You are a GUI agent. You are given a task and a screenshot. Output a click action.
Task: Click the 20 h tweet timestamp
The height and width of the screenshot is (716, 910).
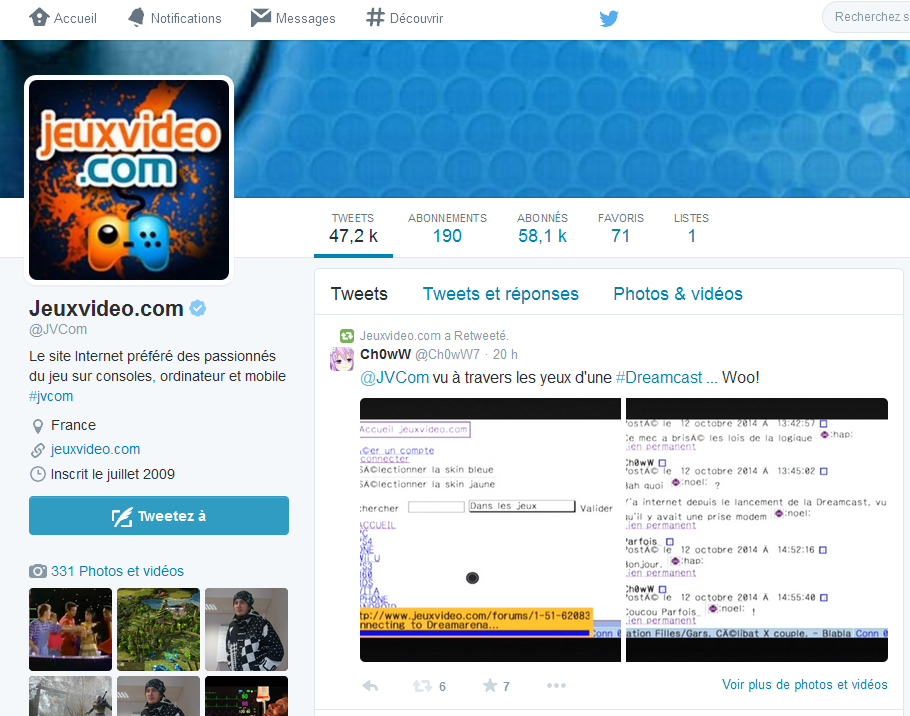(505, 354)
